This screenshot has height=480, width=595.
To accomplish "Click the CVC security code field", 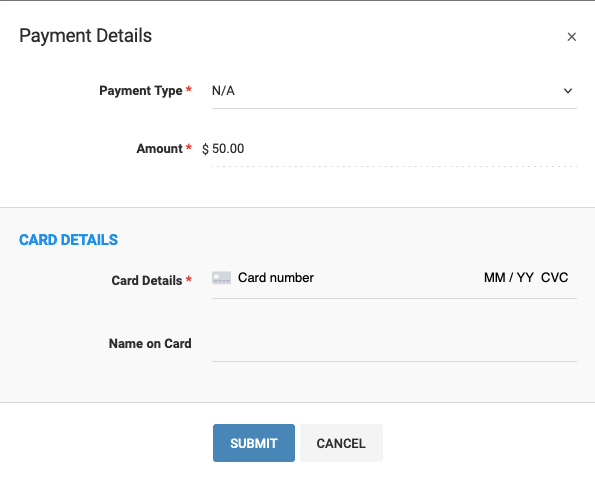I will 554,278.
